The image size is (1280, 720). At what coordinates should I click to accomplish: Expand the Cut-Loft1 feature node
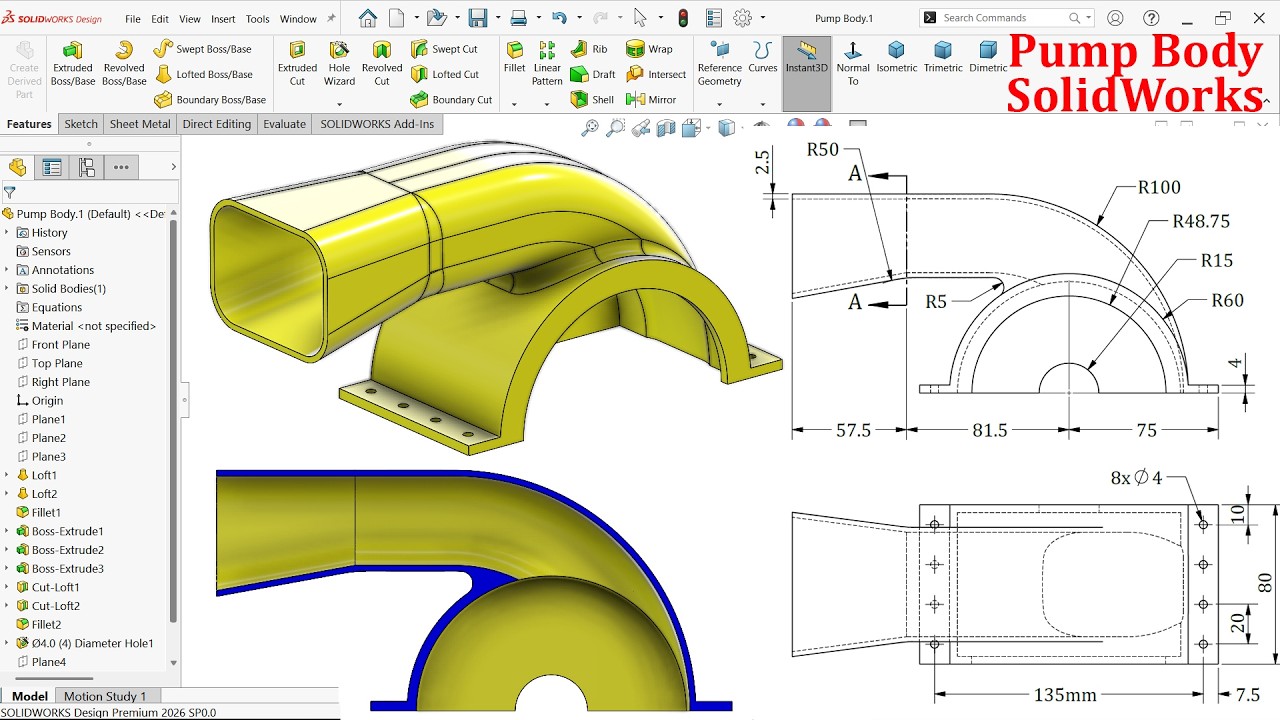pyautogui.click(x=7, y=587)
